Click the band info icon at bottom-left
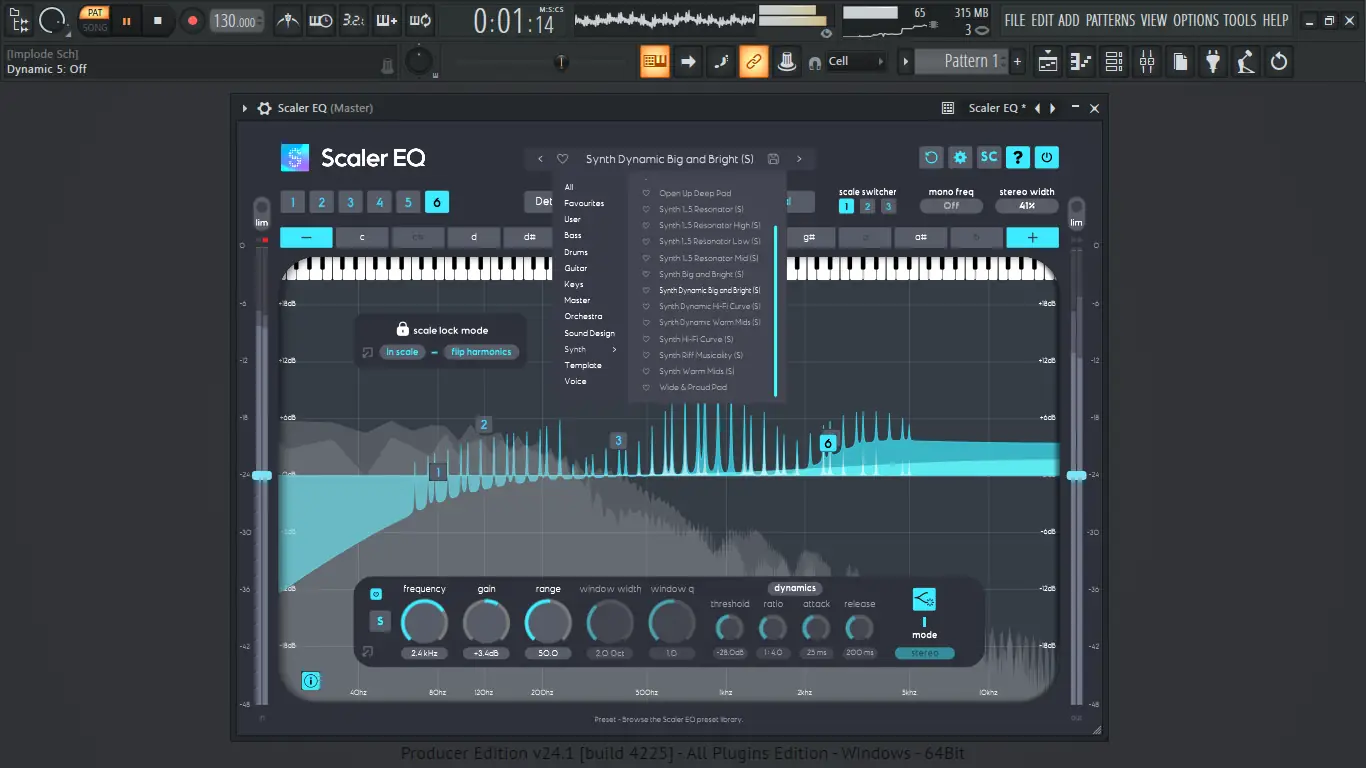The width and height of the screenshot is (1366, 768). pos(311,681)
